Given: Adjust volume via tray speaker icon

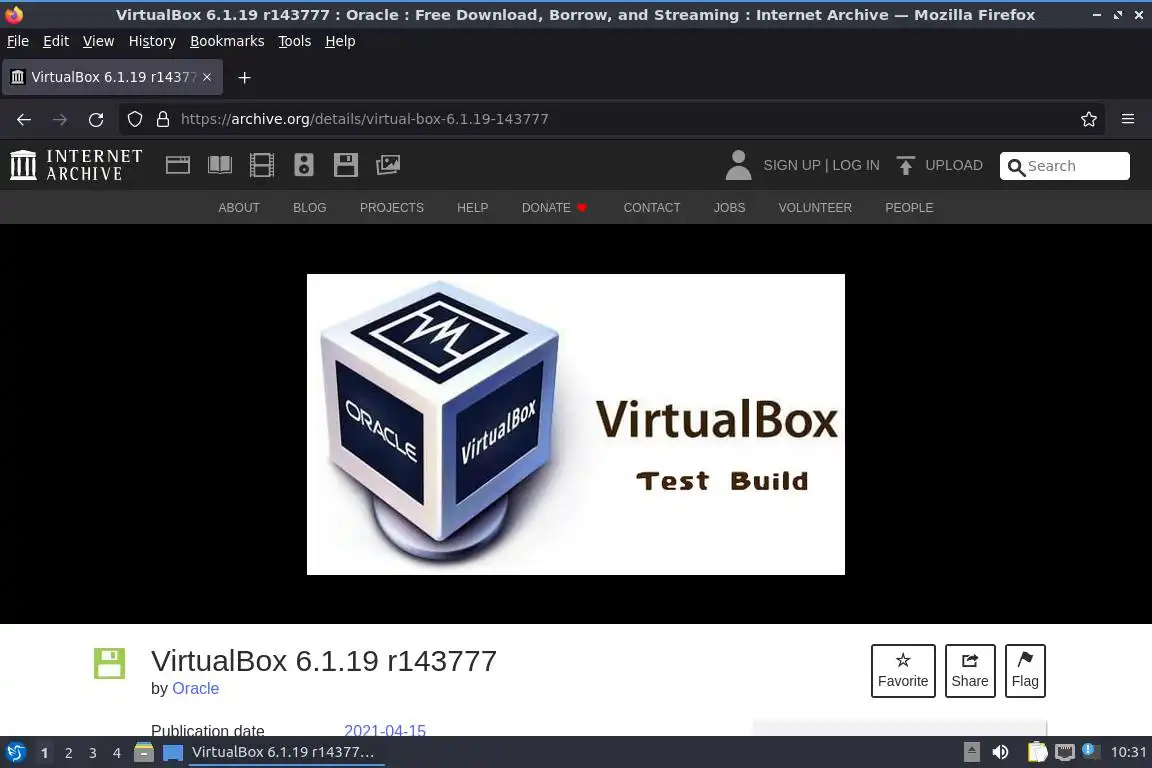Looking at the screenshot, I should click(x=1000, y=753).
